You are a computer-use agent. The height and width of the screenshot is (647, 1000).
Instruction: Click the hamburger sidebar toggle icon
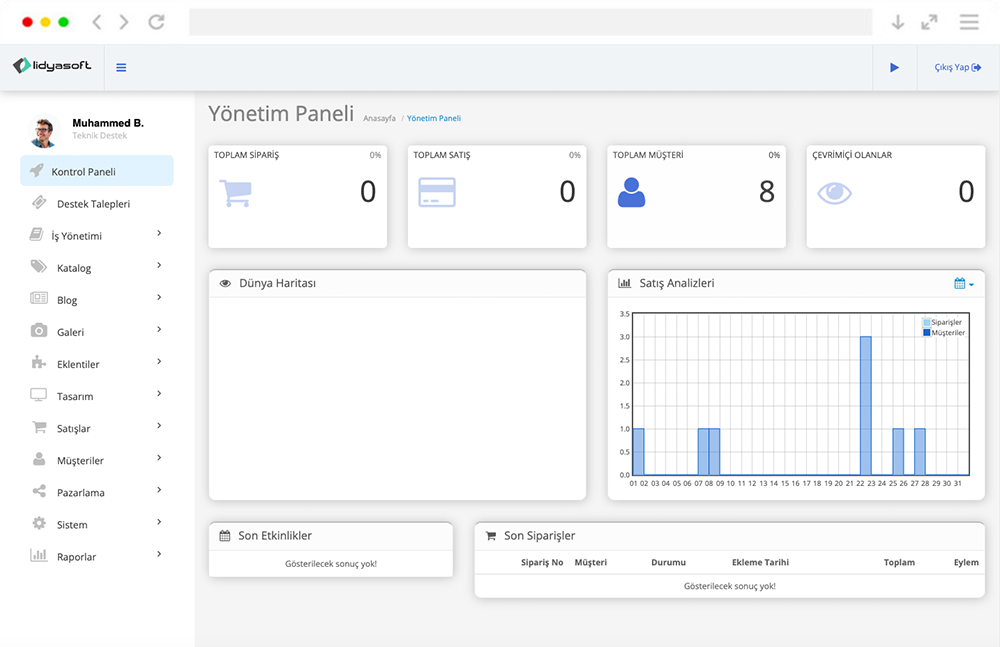pyautogui.click(x=121, y=68)
